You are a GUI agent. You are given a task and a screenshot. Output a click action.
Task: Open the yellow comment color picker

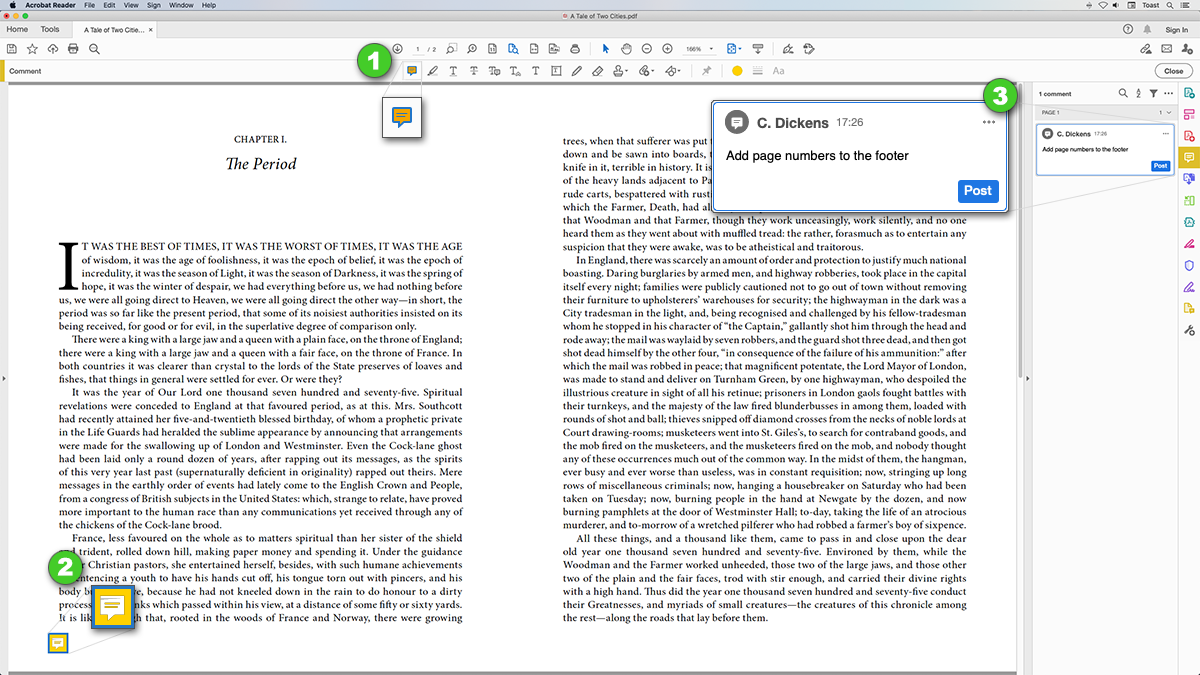tap(737, 71)
